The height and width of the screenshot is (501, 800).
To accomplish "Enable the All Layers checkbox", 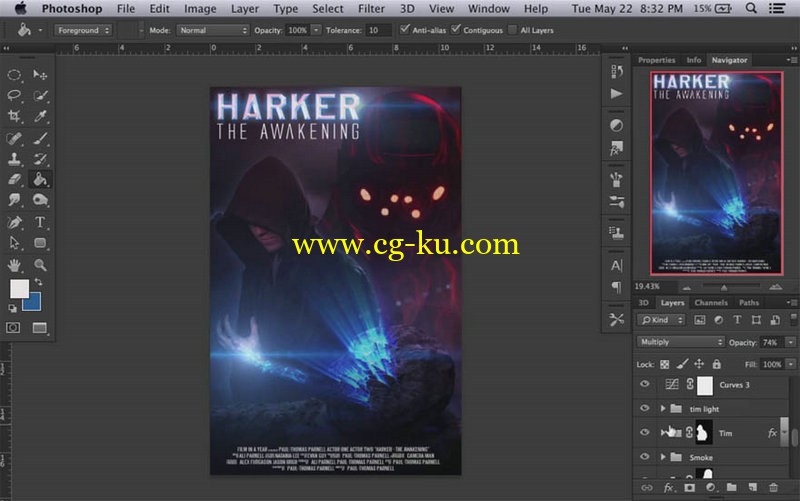I will tap(513, 30).
